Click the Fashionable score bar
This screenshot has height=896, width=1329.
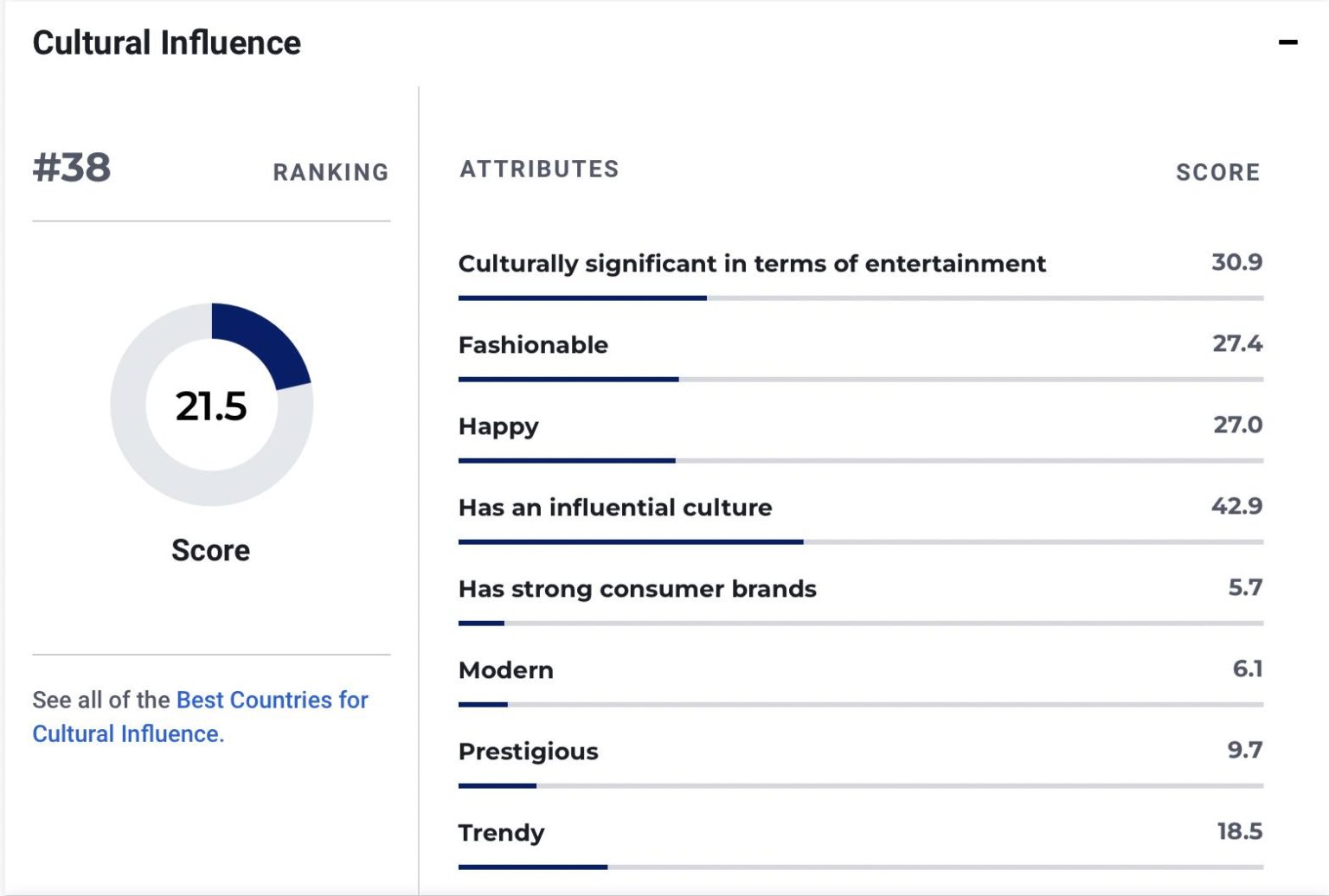click(860, 380)
